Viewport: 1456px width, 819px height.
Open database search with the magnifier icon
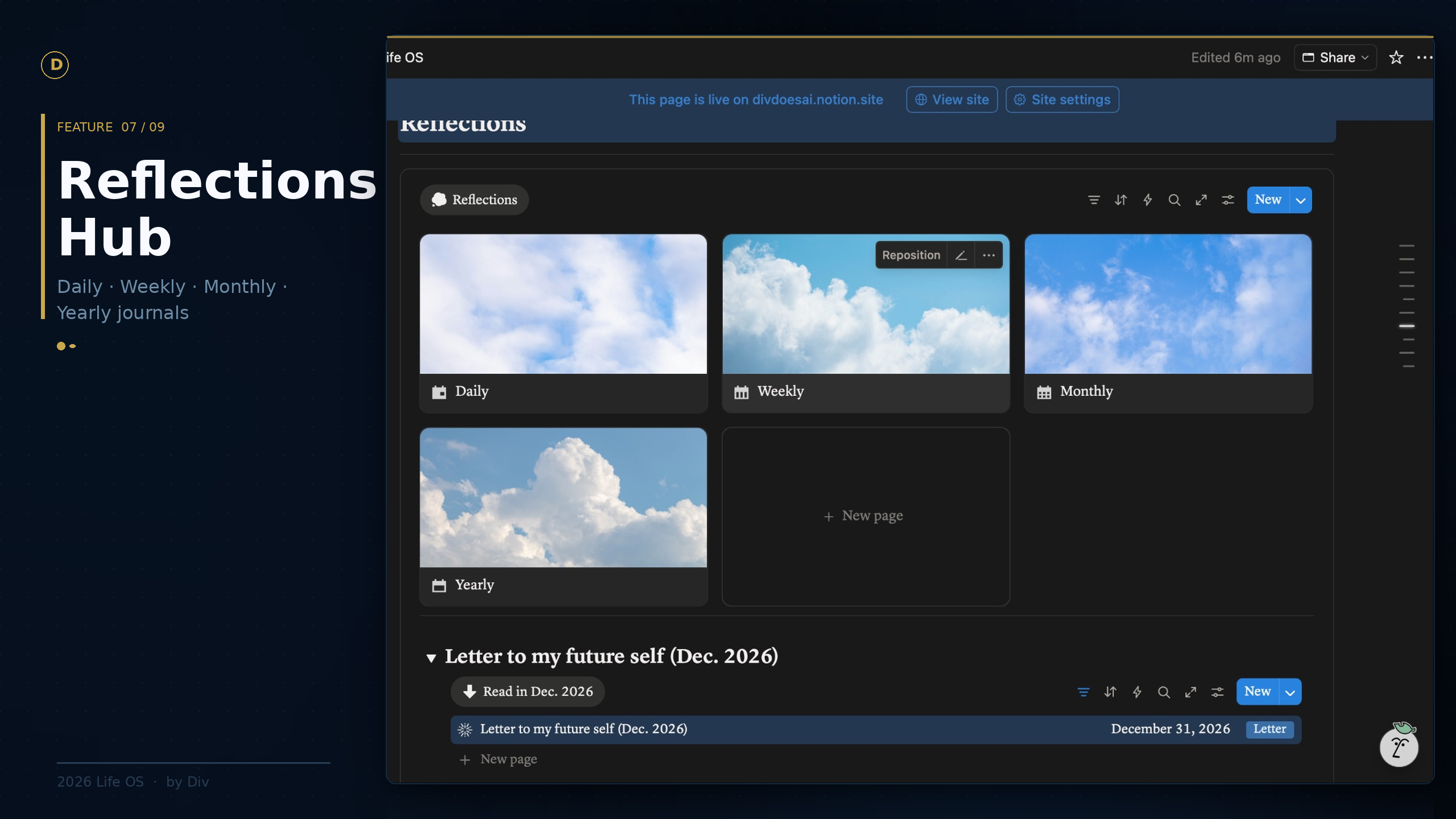(1174, 200)
